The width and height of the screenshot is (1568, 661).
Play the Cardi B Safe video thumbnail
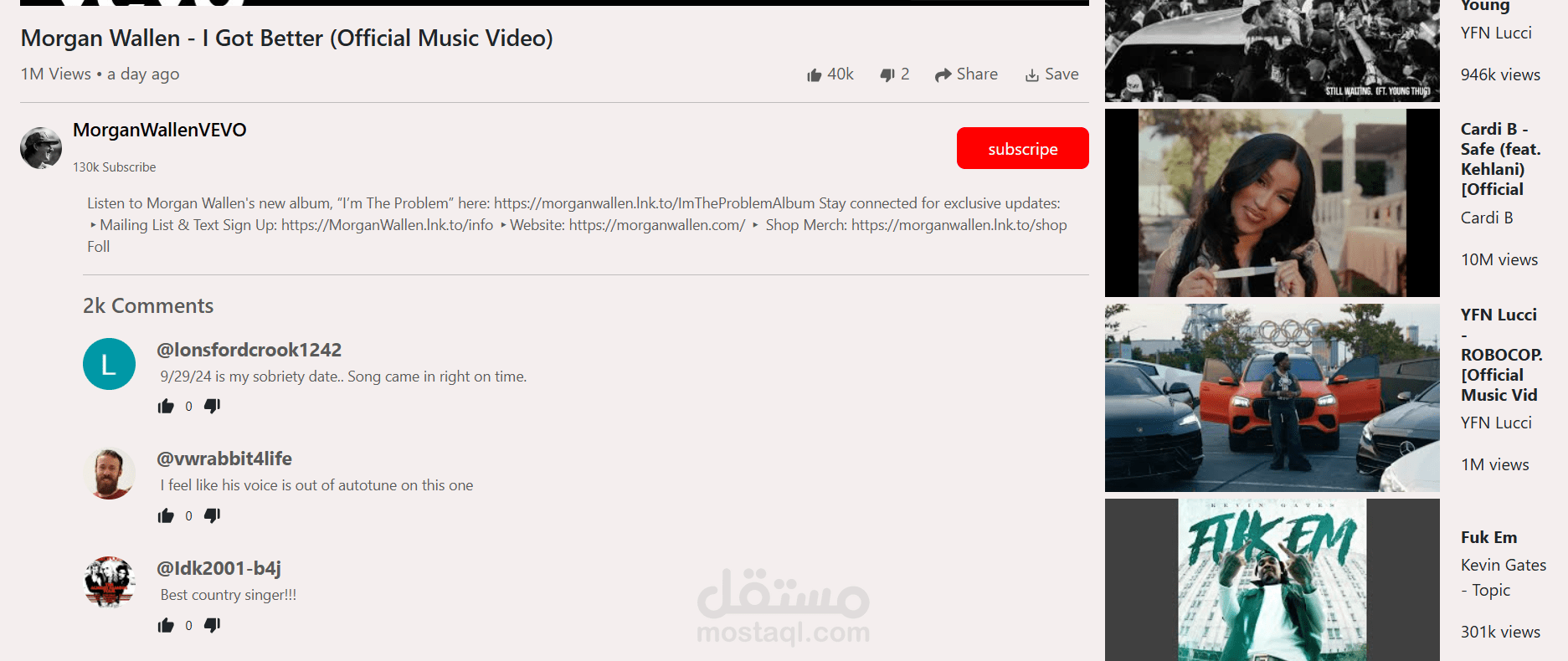click(x=1272, y=202)
